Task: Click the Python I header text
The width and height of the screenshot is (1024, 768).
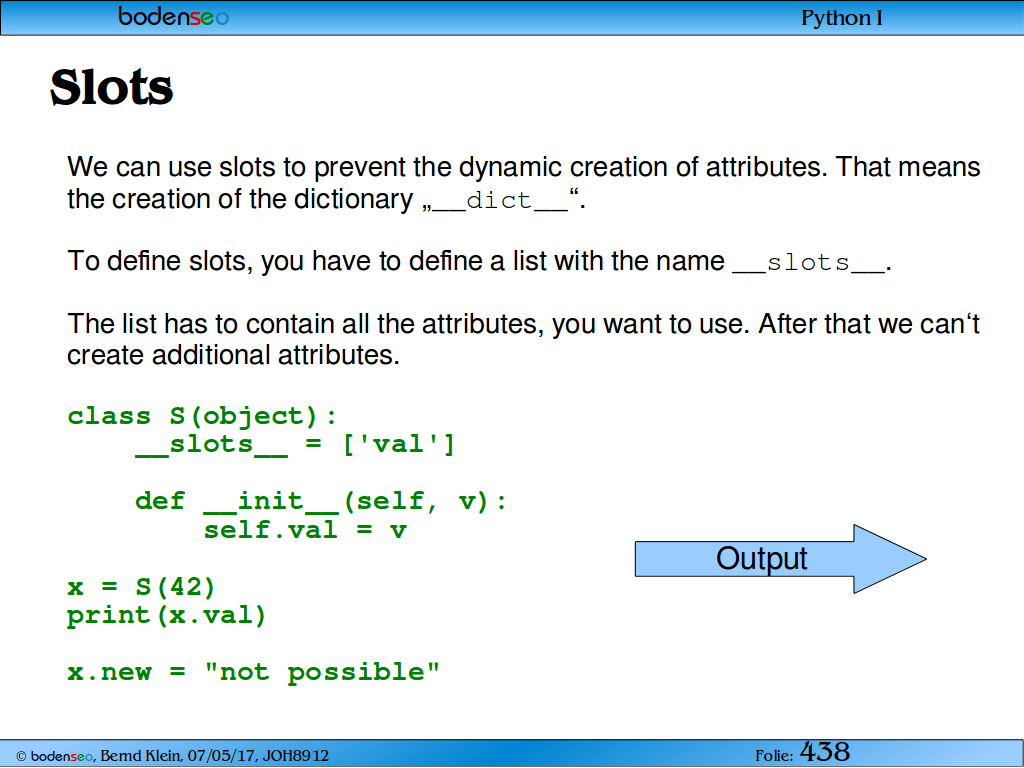Action: 841,18
